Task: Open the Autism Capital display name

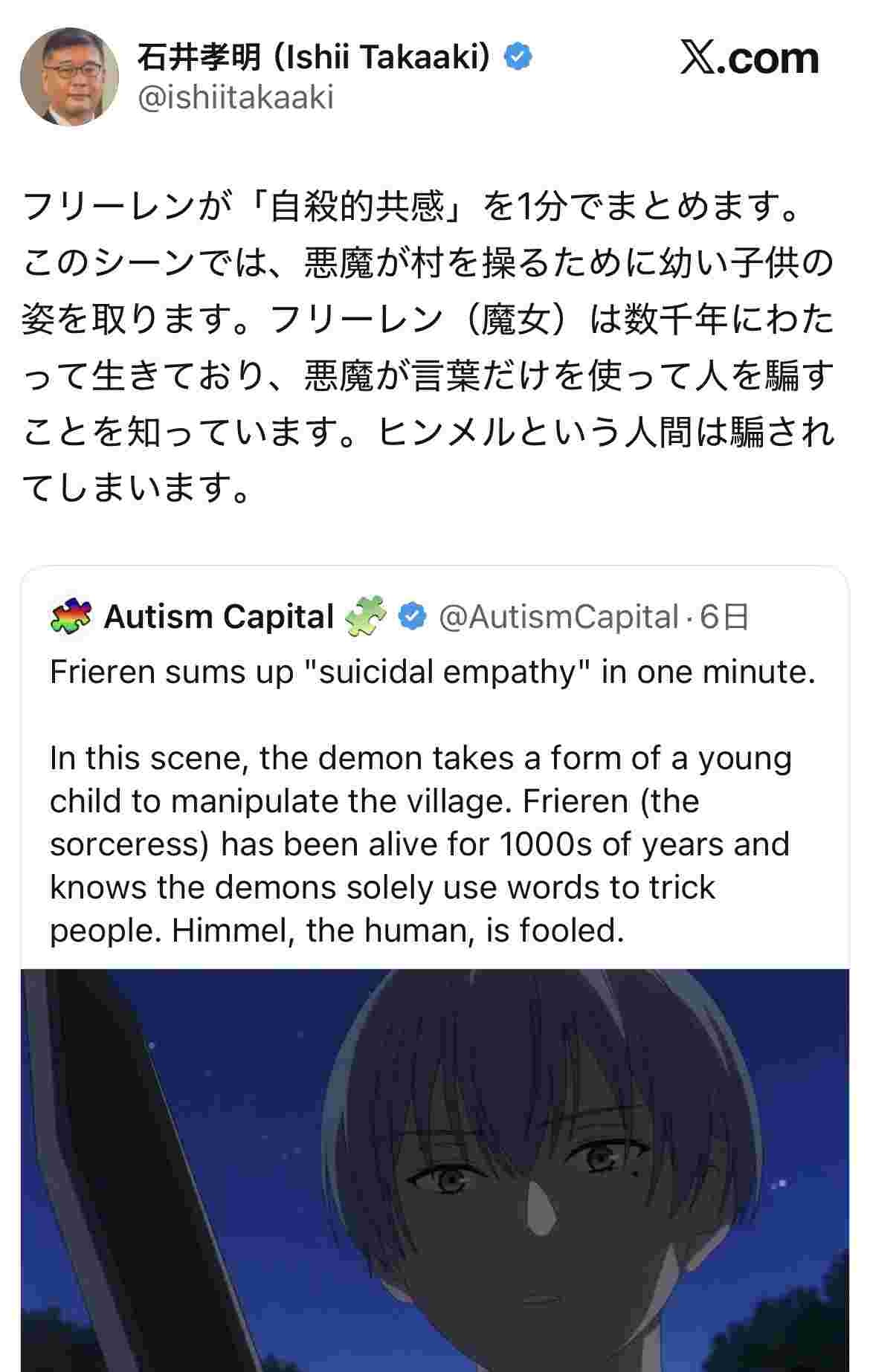Action: coord(219,617)
